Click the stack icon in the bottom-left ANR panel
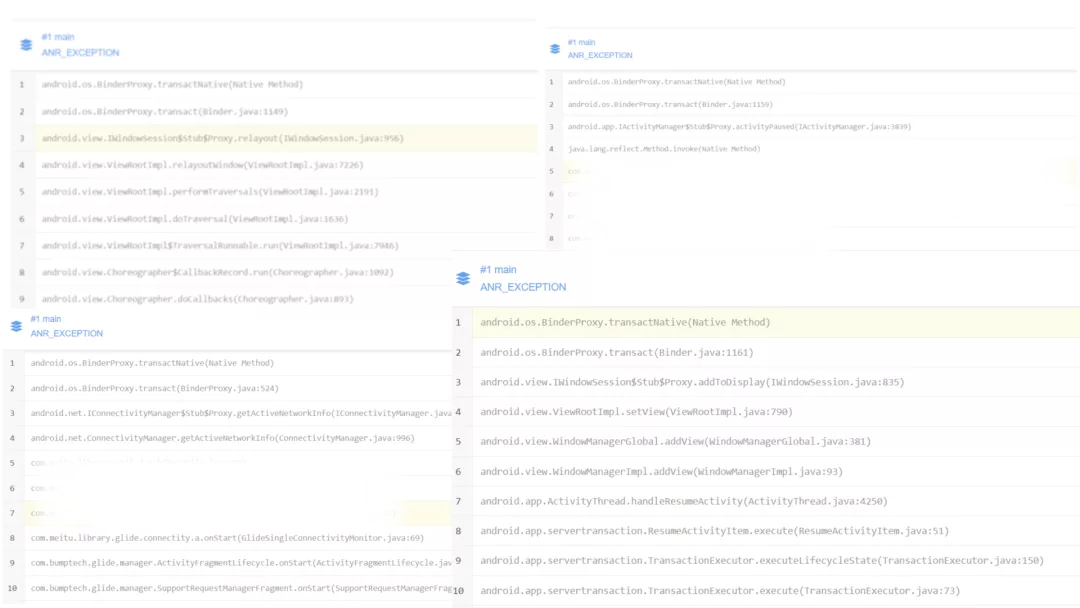The image size is (1080, 608). [15, 326]
